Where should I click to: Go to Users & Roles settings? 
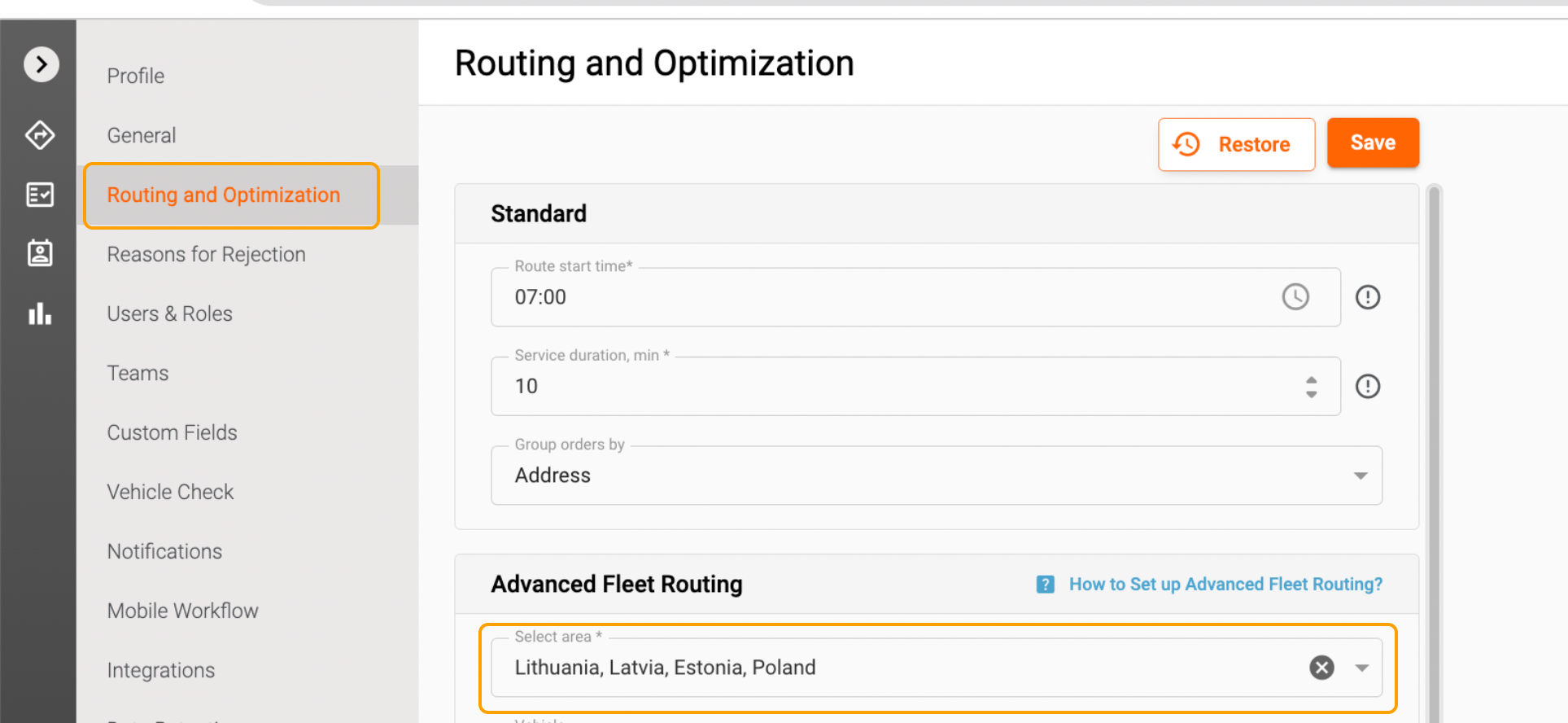(x=169, y=313)
